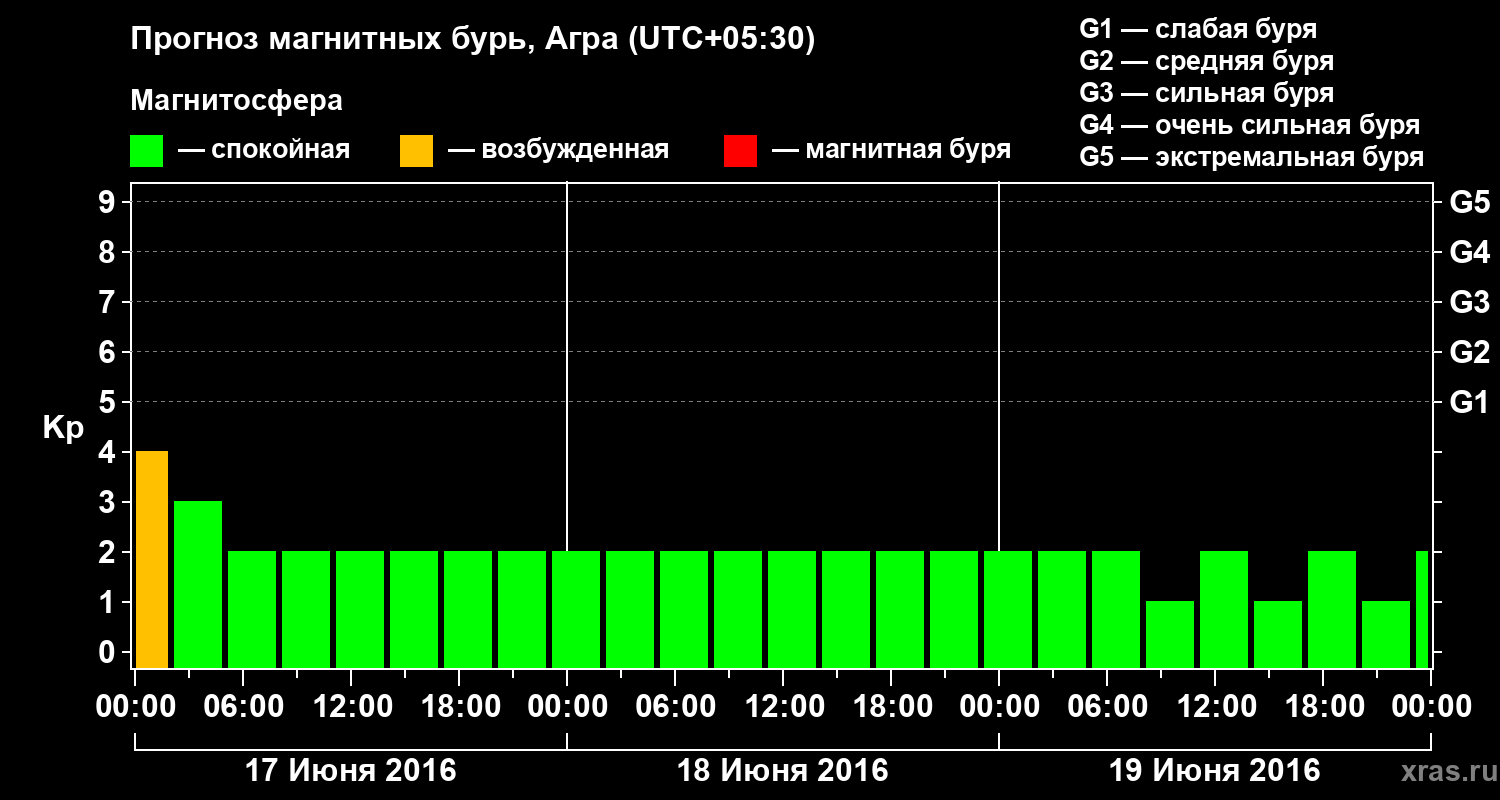Click the orange excited magnetosphere legend swatch
This screenshot has width=1500, height=800.
416,151
